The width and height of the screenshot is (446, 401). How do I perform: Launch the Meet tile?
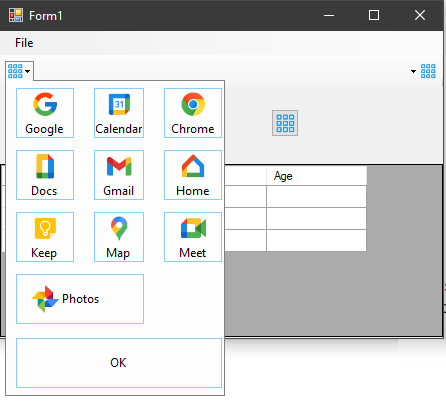pos(193,237)
